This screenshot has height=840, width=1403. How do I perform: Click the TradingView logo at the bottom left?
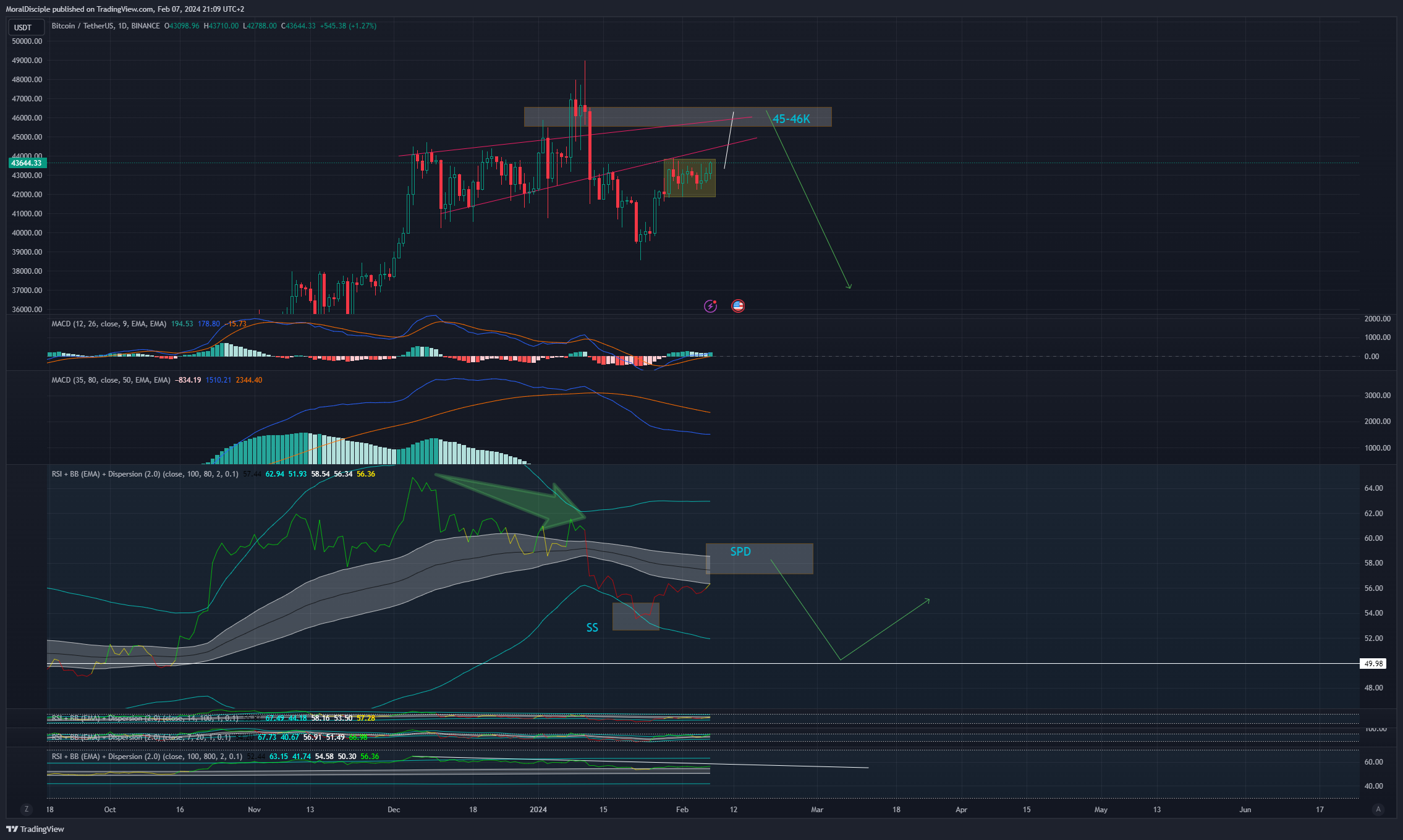tap(35, 829)
